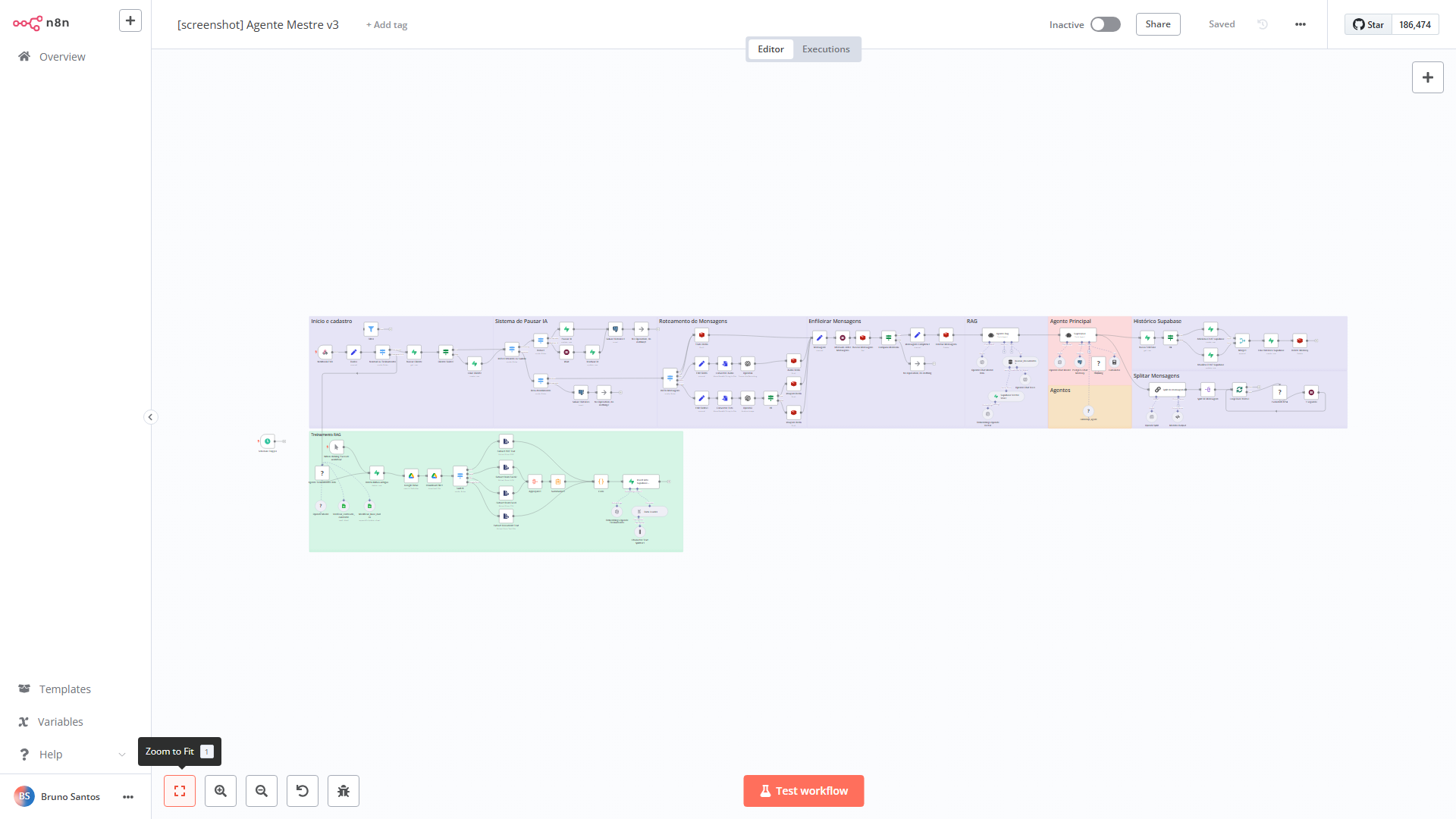
Task: Click the Histórico Supabase sticky title
Action: (x=1157, y=322)
